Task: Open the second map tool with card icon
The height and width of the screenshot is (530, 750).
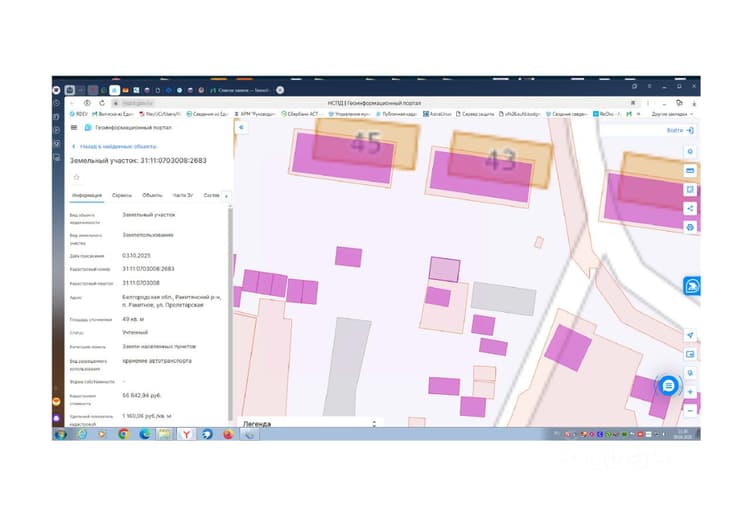Action: [x=690, y=171]
